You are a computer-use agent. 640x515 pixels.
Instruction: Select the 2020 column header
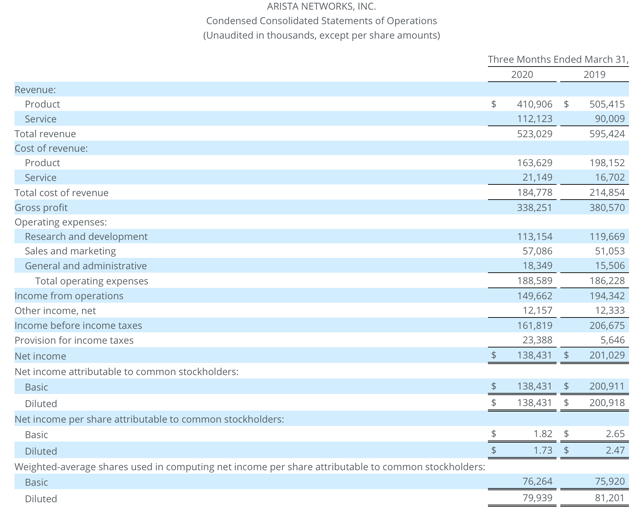coord(522,75)
